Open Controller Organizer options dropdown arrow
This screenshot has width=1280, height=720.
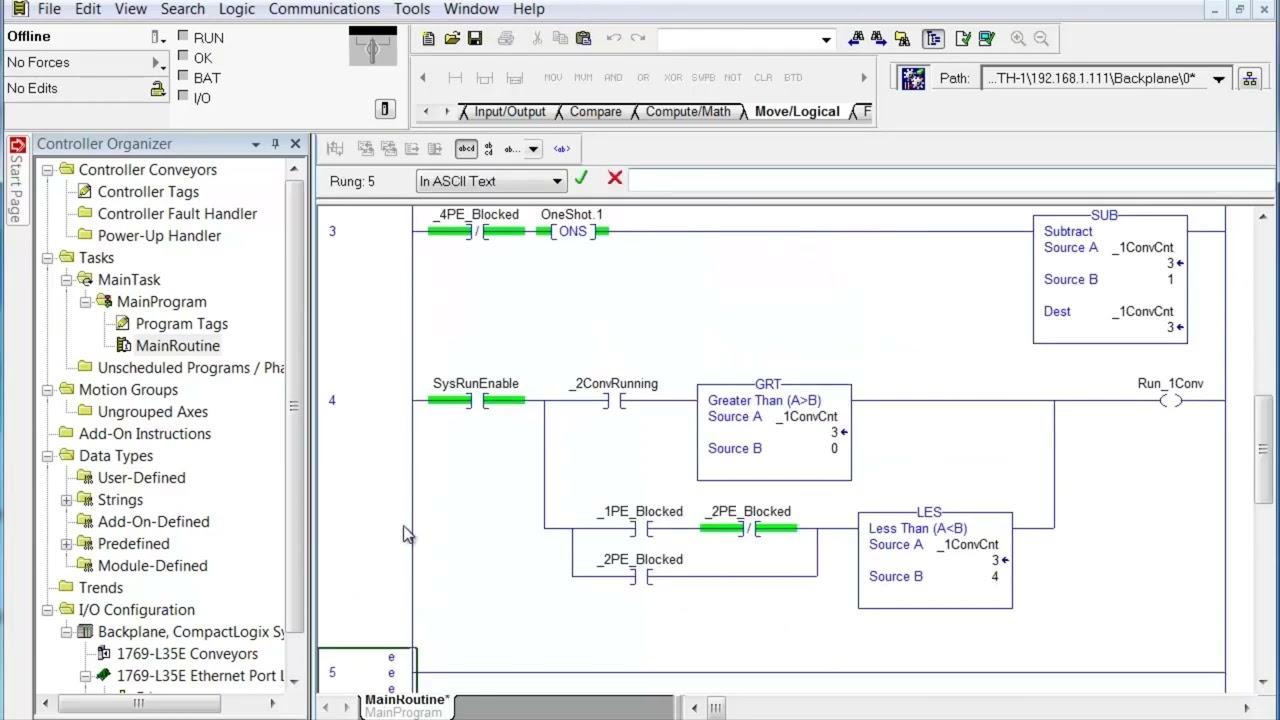(x=256, y=144)
